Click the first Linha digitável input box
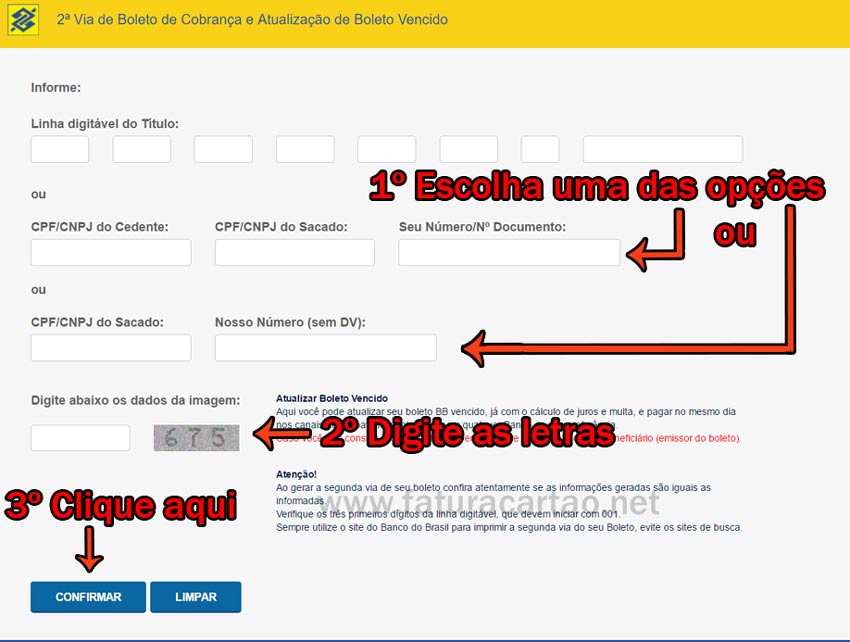Image resolution: width=850 pixels, height=642 pixels. (x=59, y=148)
